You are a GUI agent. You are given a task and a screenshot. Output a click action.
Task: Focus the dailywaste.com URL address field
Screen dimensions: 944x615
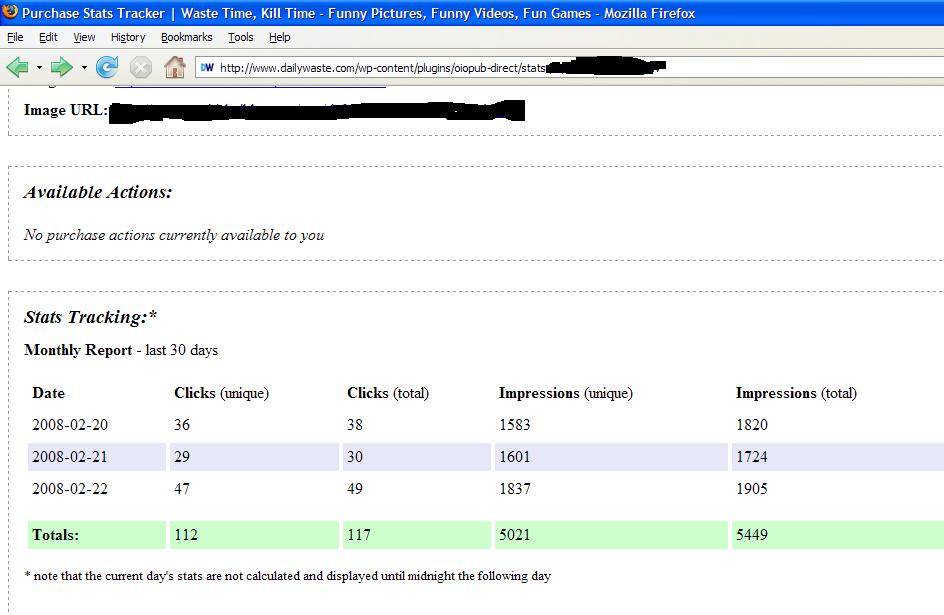point(569,67)
